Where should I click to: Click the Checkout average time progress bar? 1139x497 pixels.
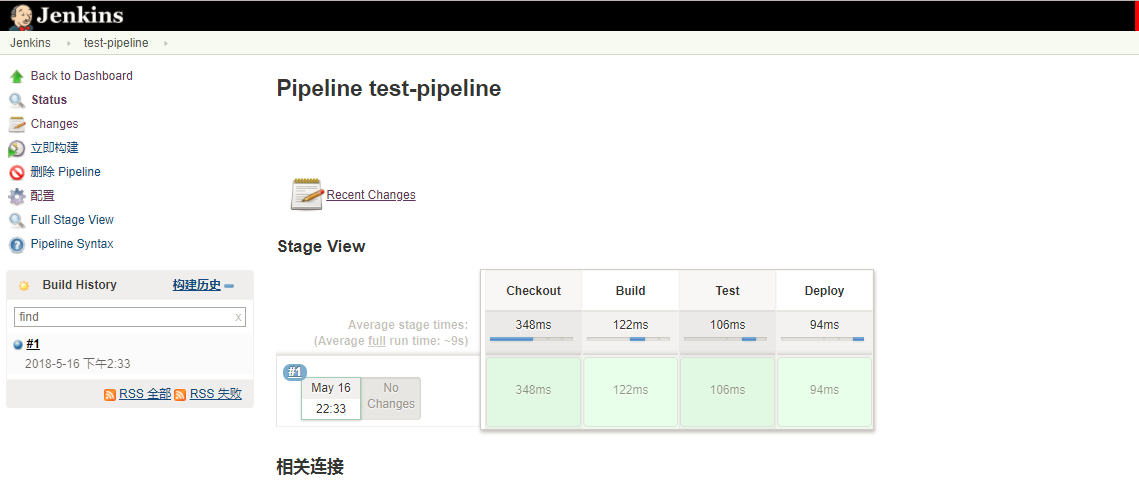tap(532, 339)
